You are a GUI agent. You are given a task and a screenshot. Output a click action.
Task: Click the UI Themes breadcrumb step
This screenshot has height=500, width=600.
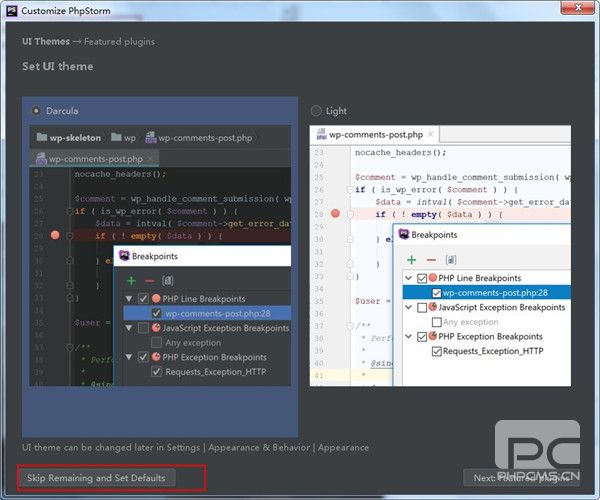click(x=46, y=41)
